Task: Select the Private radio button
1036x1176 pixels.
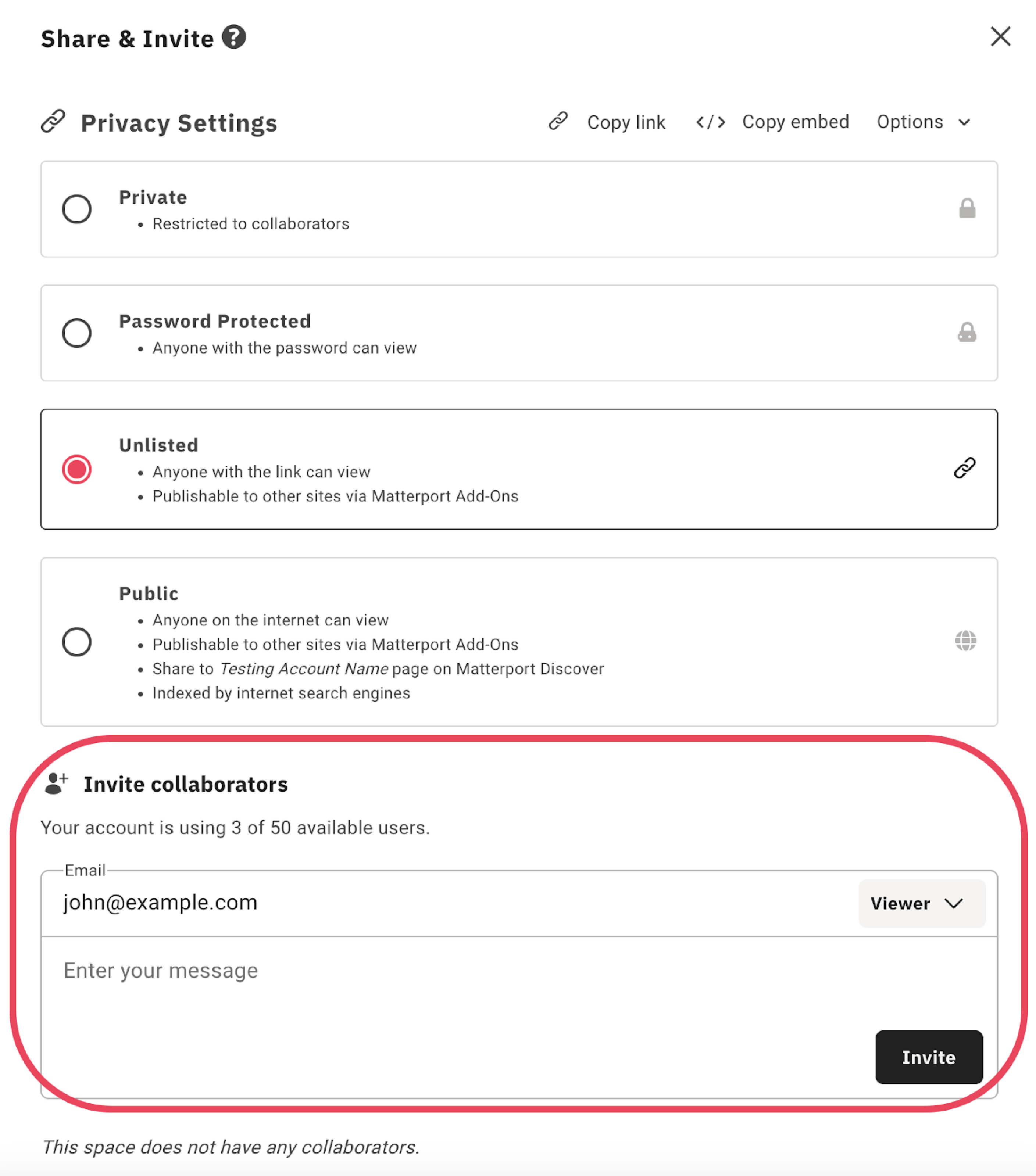Action: tap(77, 209)
